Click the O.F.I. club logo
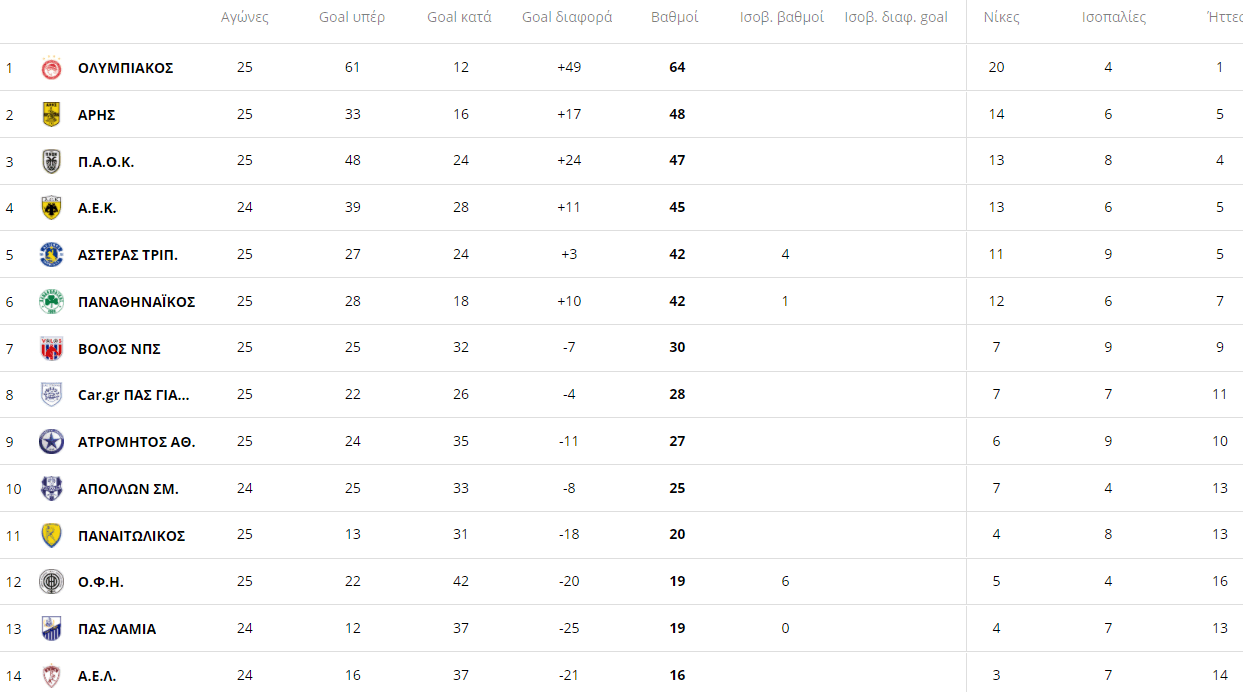1243x692 pixels. (x=51, y=582)
